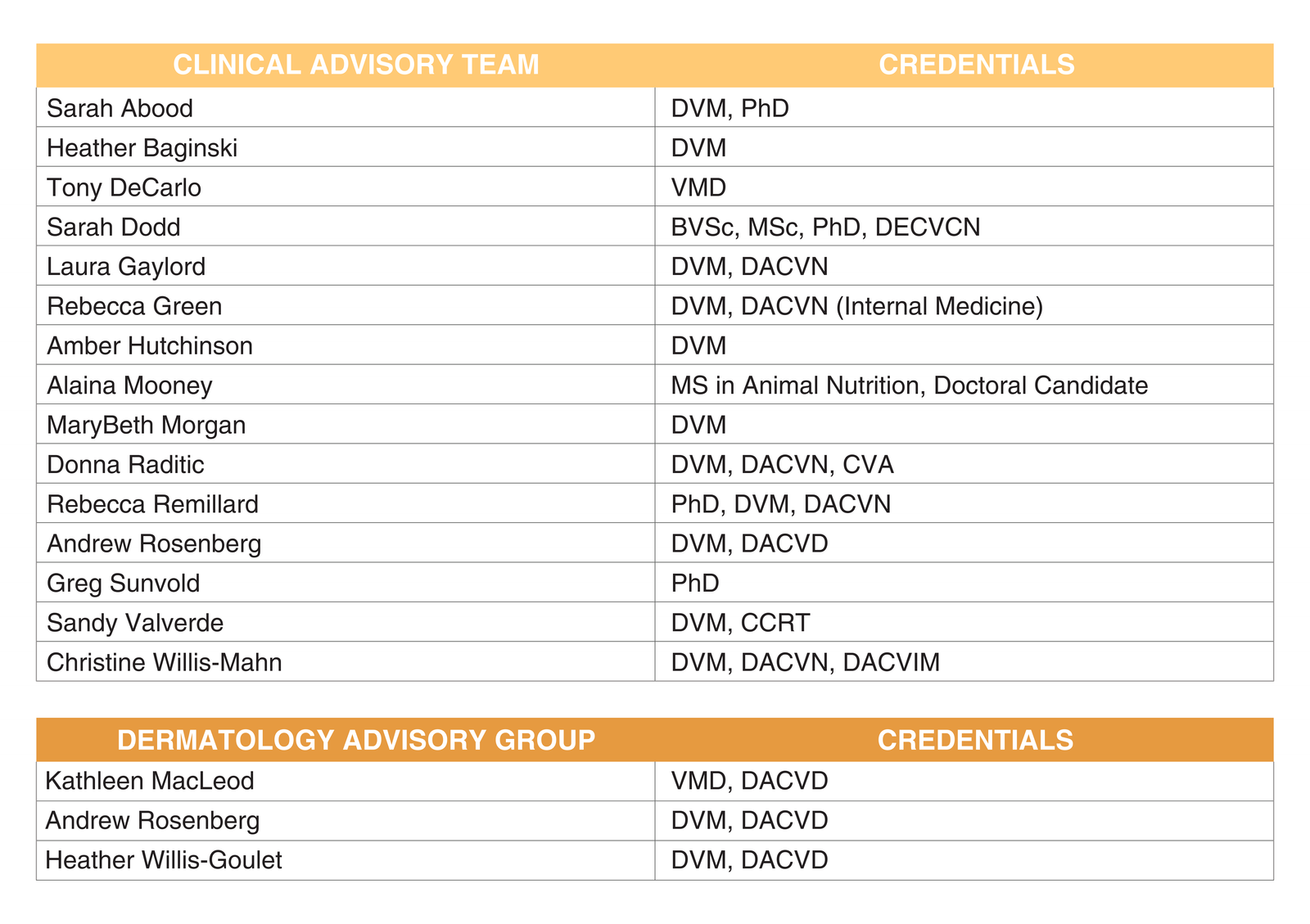Image resolution: width=1310 pixels, height=924 pixels.
Task: Click Donna Raditic's DVM, DACVN, CVA credentials
Action: (x=782, y=465)
